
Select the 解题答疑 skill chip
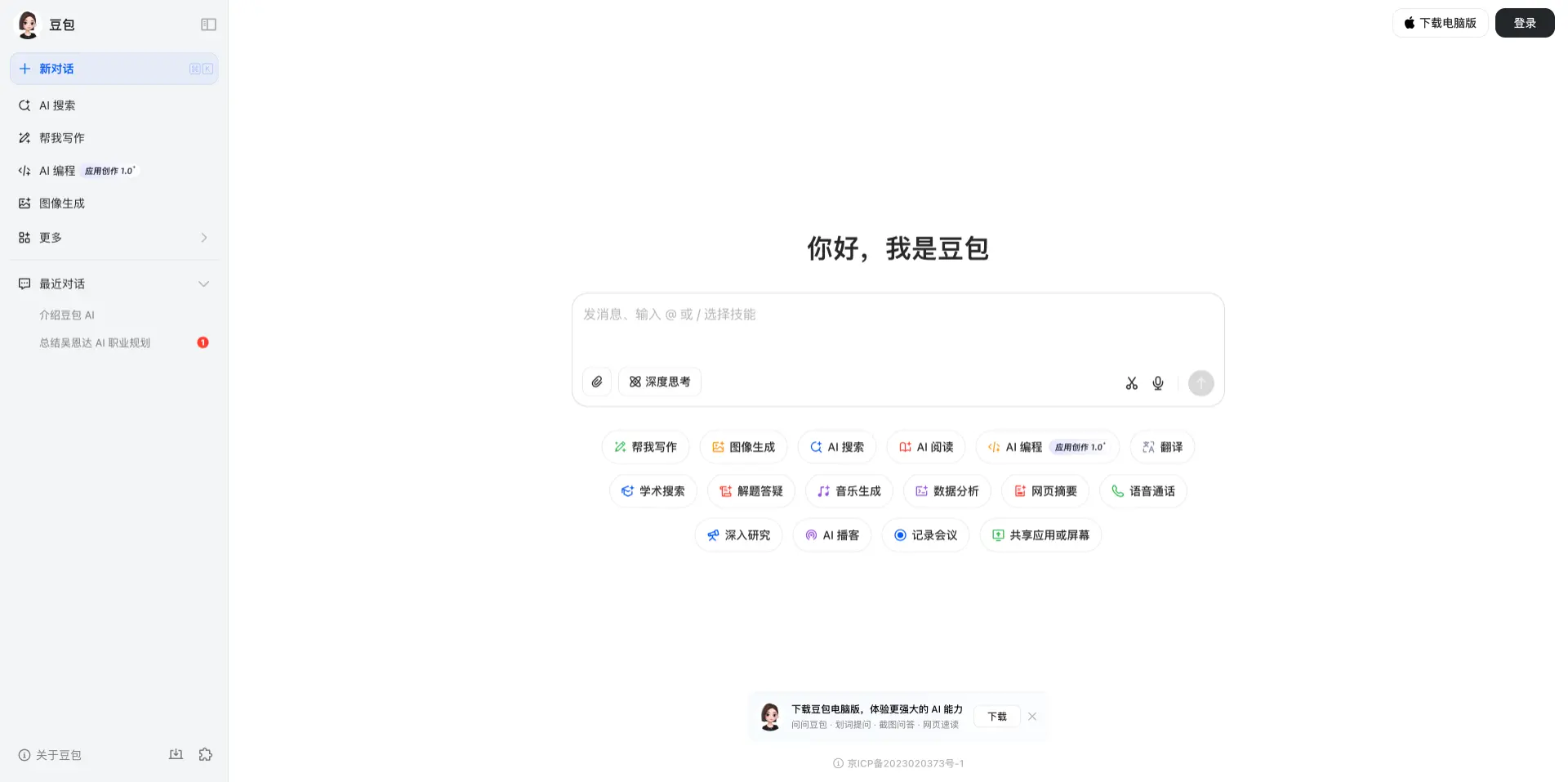(x=751, y=491)
